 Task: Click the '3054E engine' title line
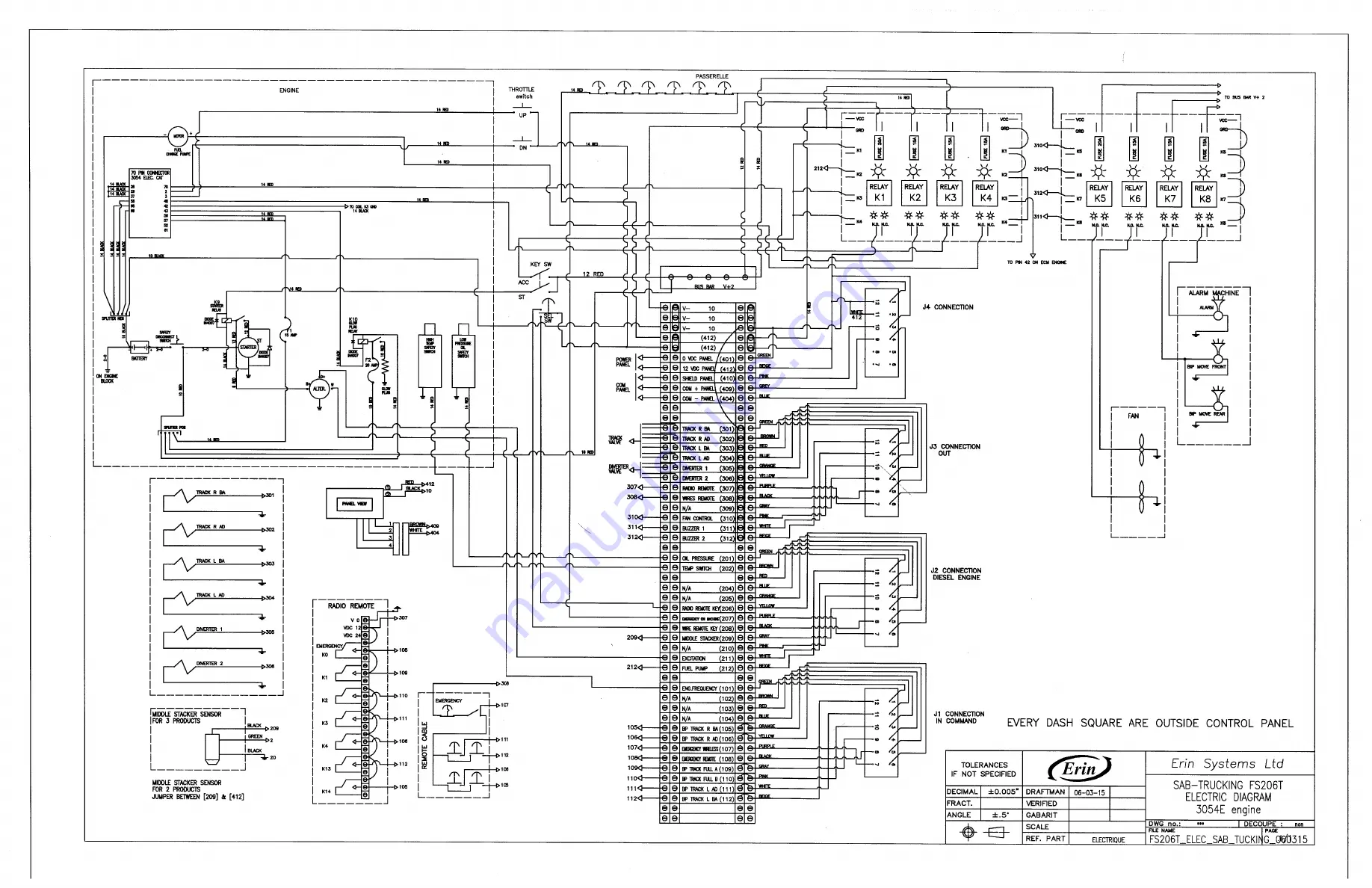(1228, 810)
